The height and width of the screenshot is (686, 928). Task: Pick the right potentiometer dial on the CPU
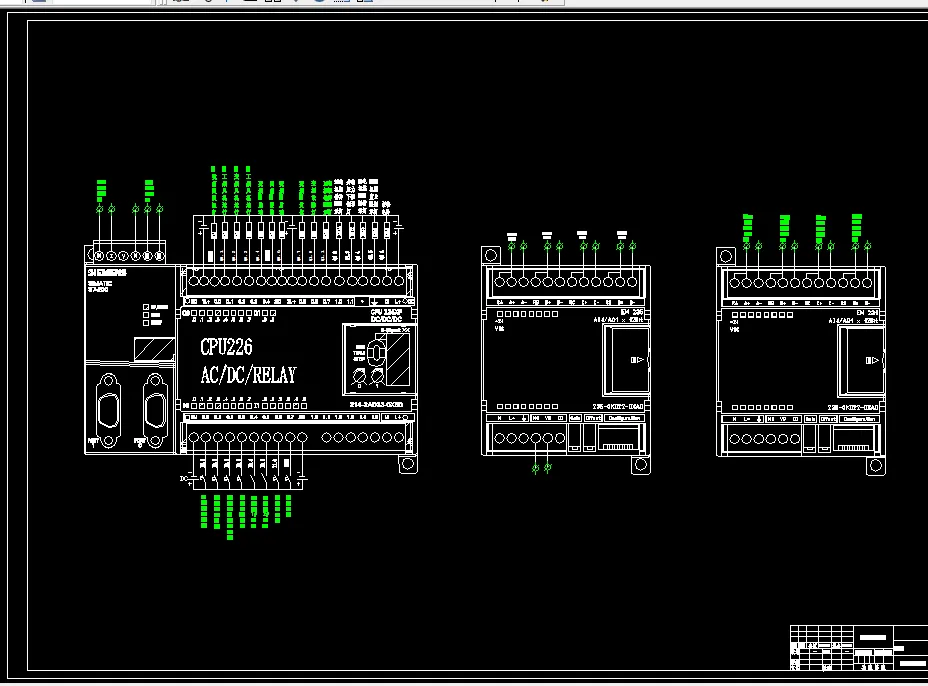377,376
